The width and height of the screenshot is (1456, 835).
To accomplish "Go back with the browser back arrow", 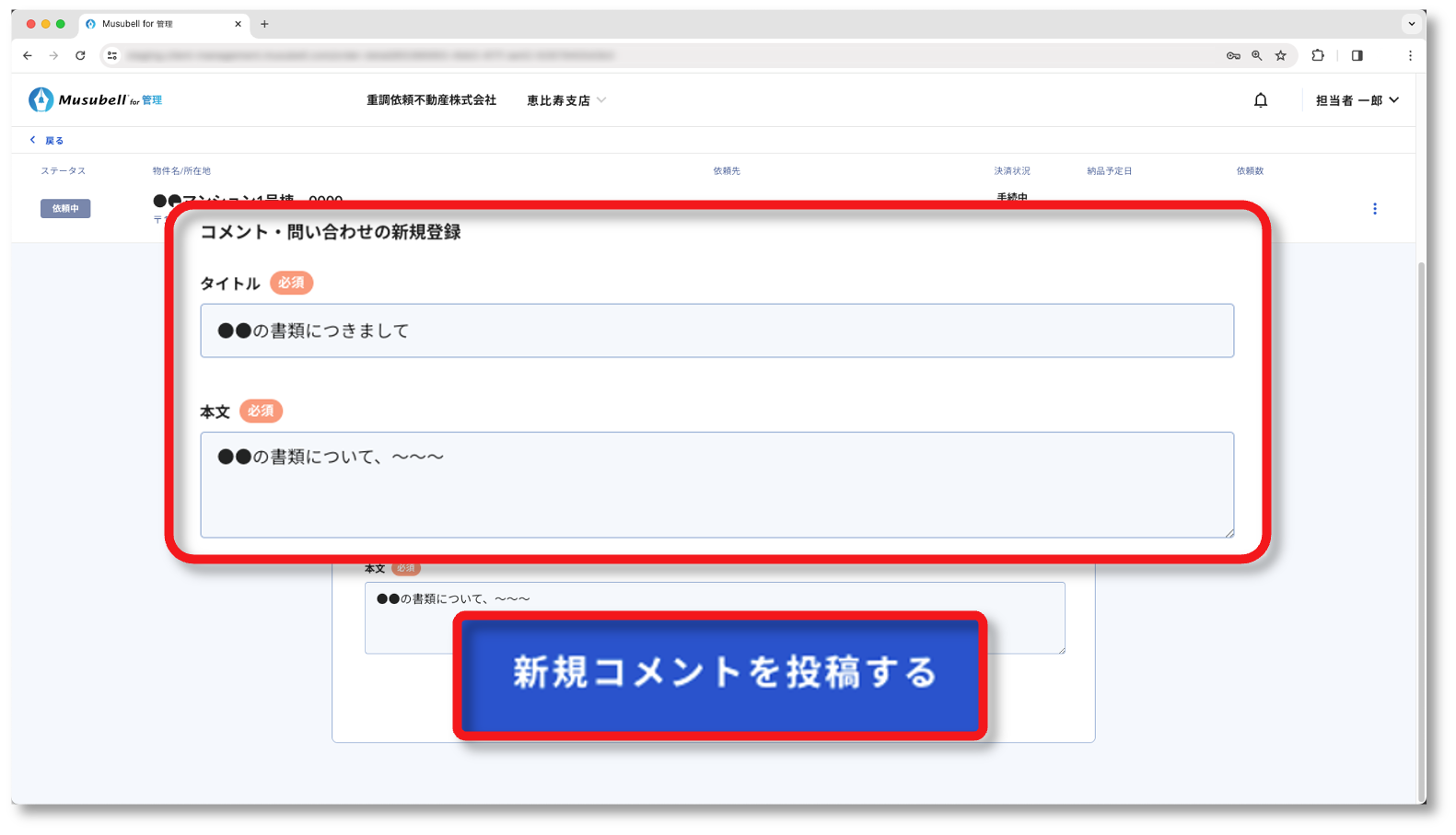I will [x=28, y=56].
